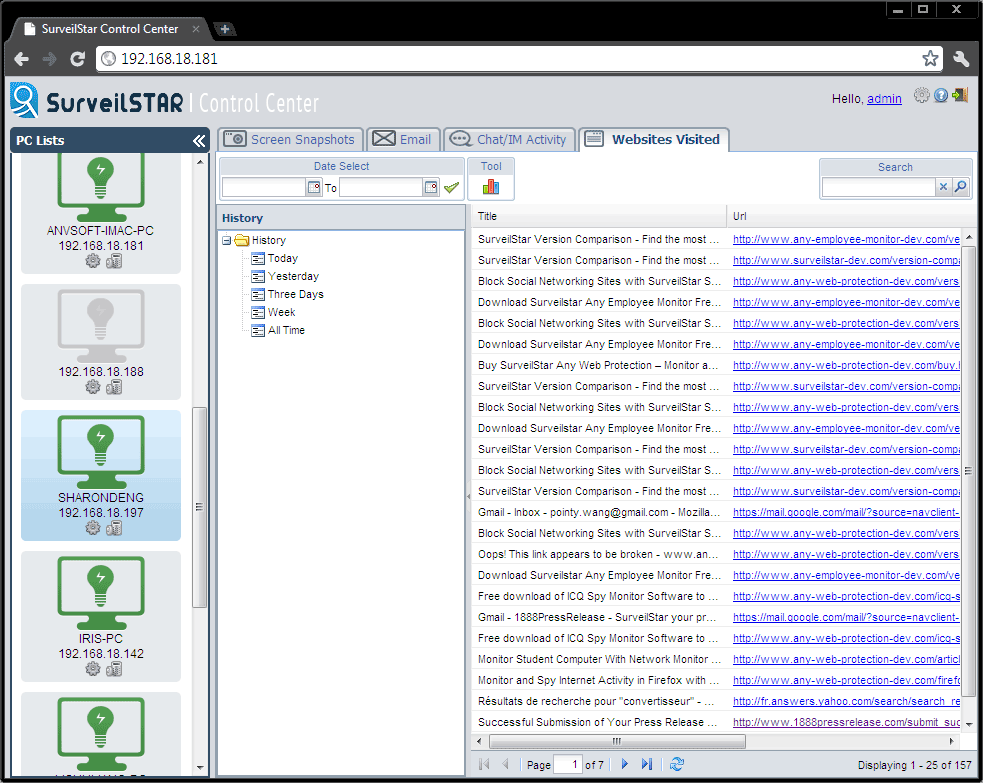Select 'Oops! This link appears to be broken' row
Viewport: 983px width, 783px height.
(716, 555)
